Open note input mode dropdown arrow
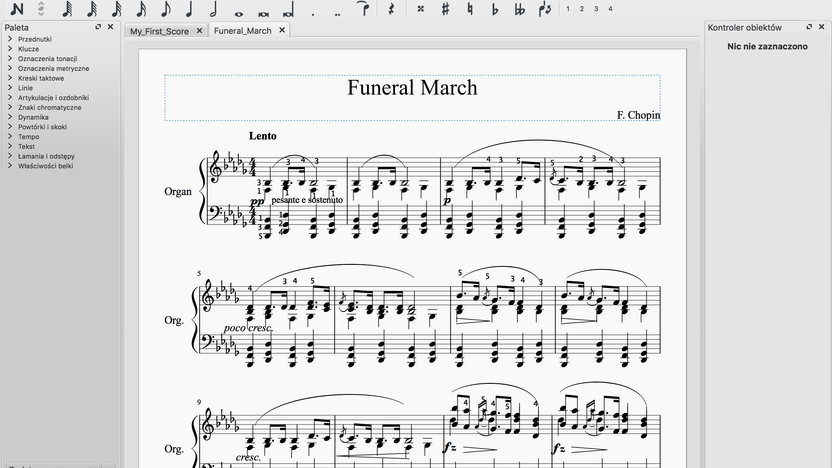Image resolution: width=832 pixels, height=468 pixels. point(41,8)
